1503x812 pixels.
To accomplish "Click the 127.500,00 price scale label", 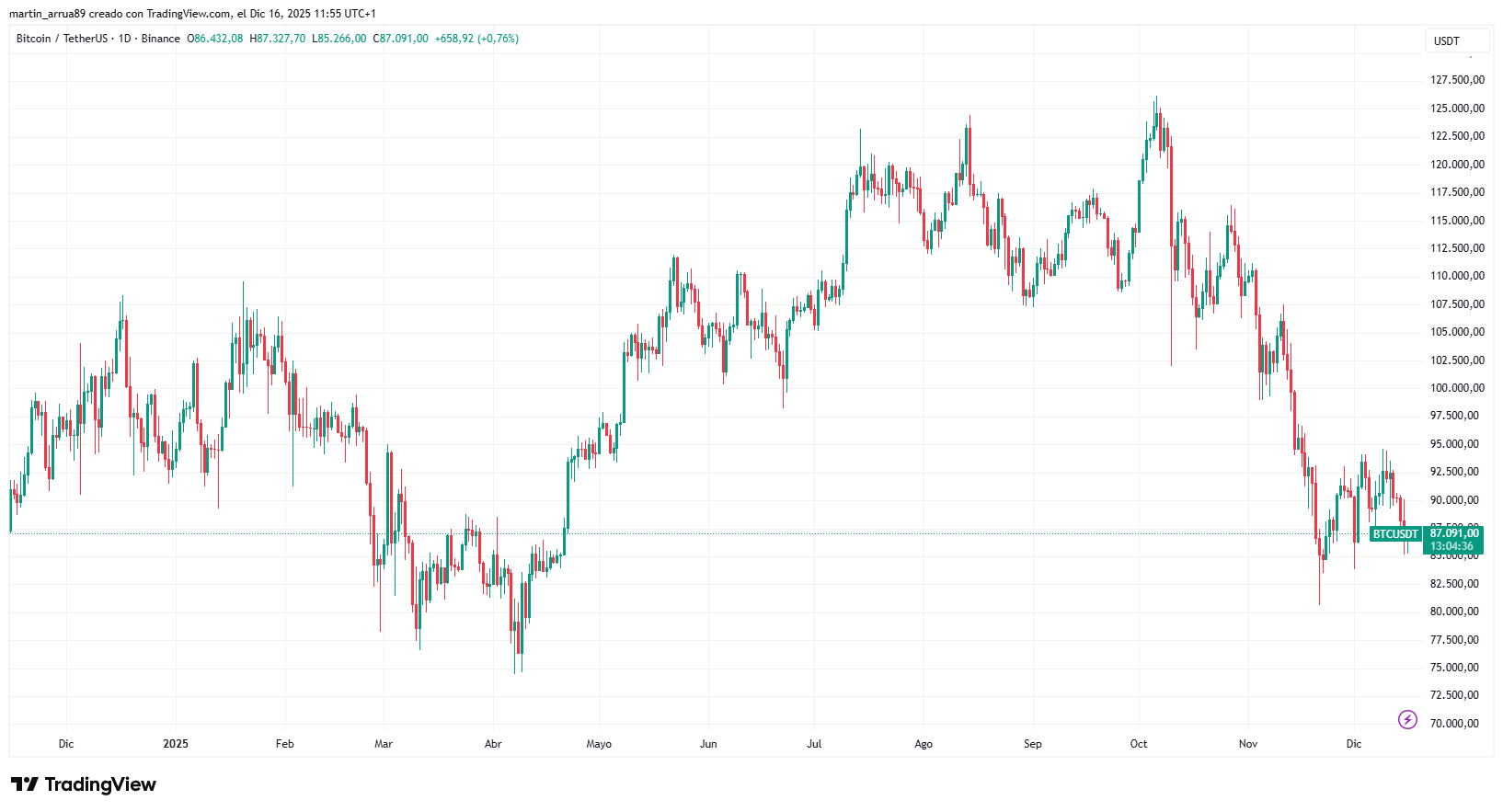I will [1457, 80].
